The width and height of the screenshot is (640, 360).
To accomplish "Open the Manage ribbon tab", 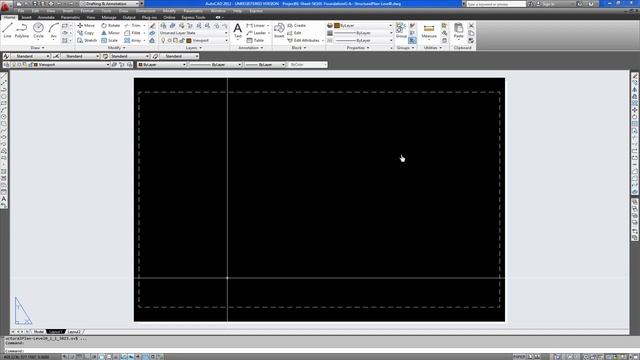I will 109,18.
